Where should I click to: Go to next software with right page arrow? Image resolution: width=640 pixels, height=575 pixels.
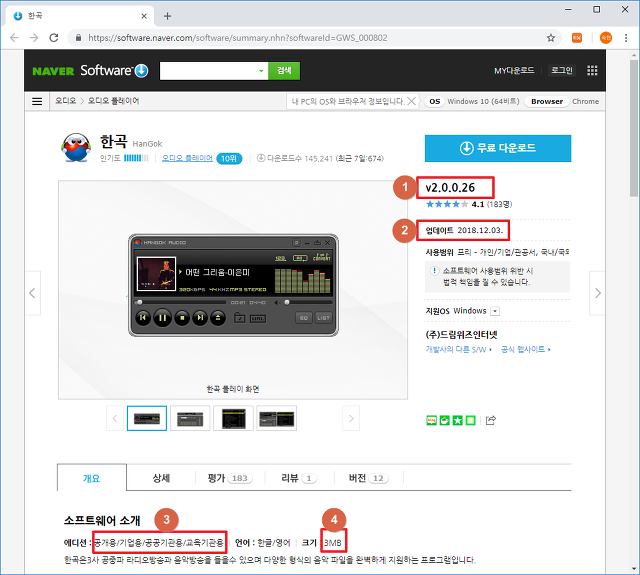click(598, 293)
